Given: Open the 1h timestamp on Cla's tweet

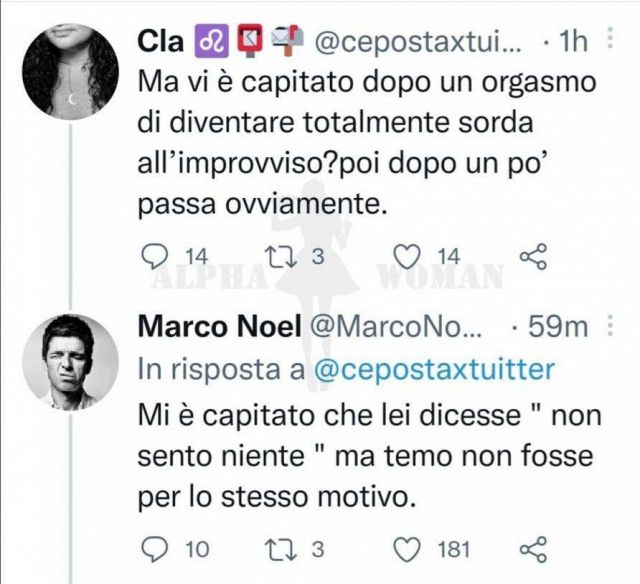Looking at the screenshot, I should pyautogui.click(x=571, y=43).
